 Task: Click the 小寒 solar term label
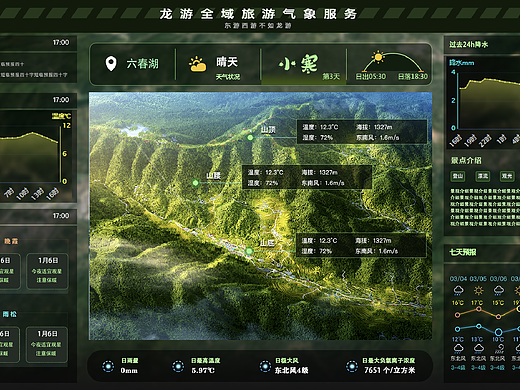click(x=298, y=64)
